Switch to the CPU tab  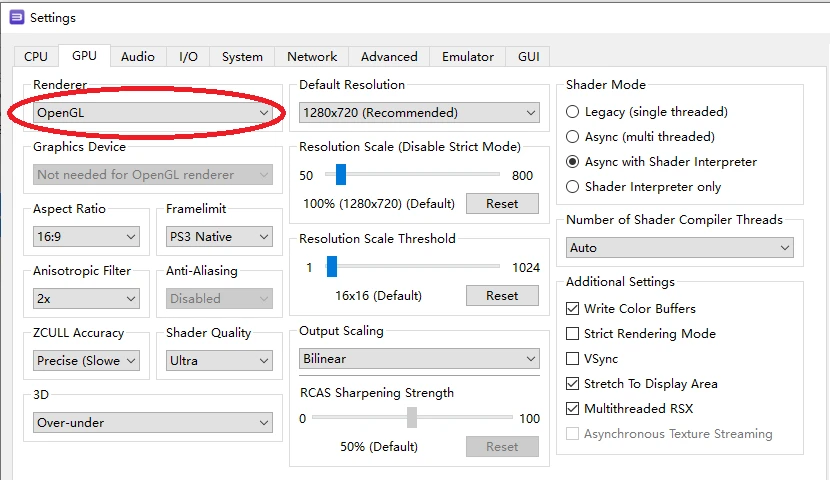(36, 57)
